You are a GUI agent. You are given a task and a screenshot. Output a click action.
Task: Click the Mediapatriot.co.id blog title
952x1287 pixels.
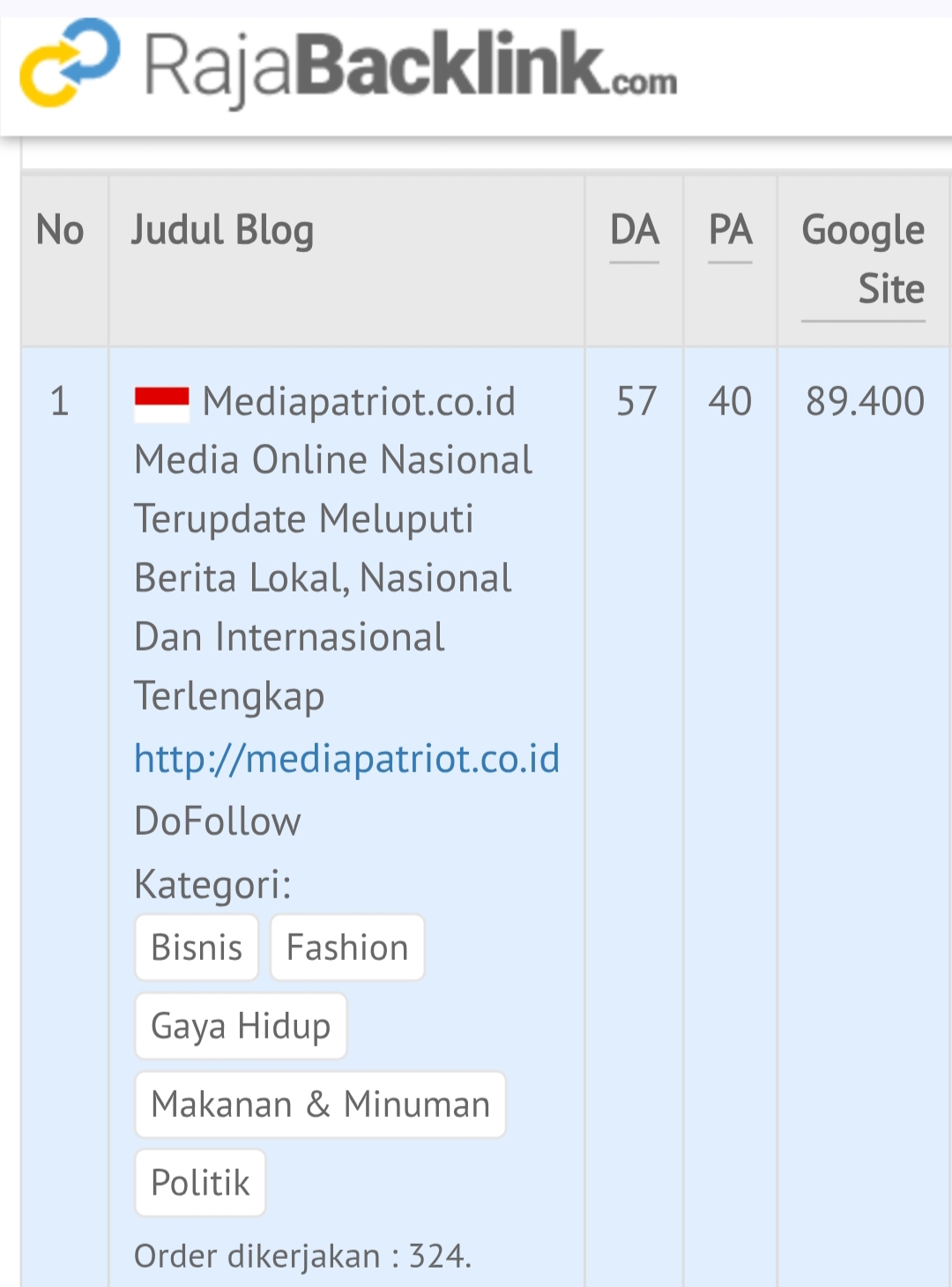[x=359, y=402]
